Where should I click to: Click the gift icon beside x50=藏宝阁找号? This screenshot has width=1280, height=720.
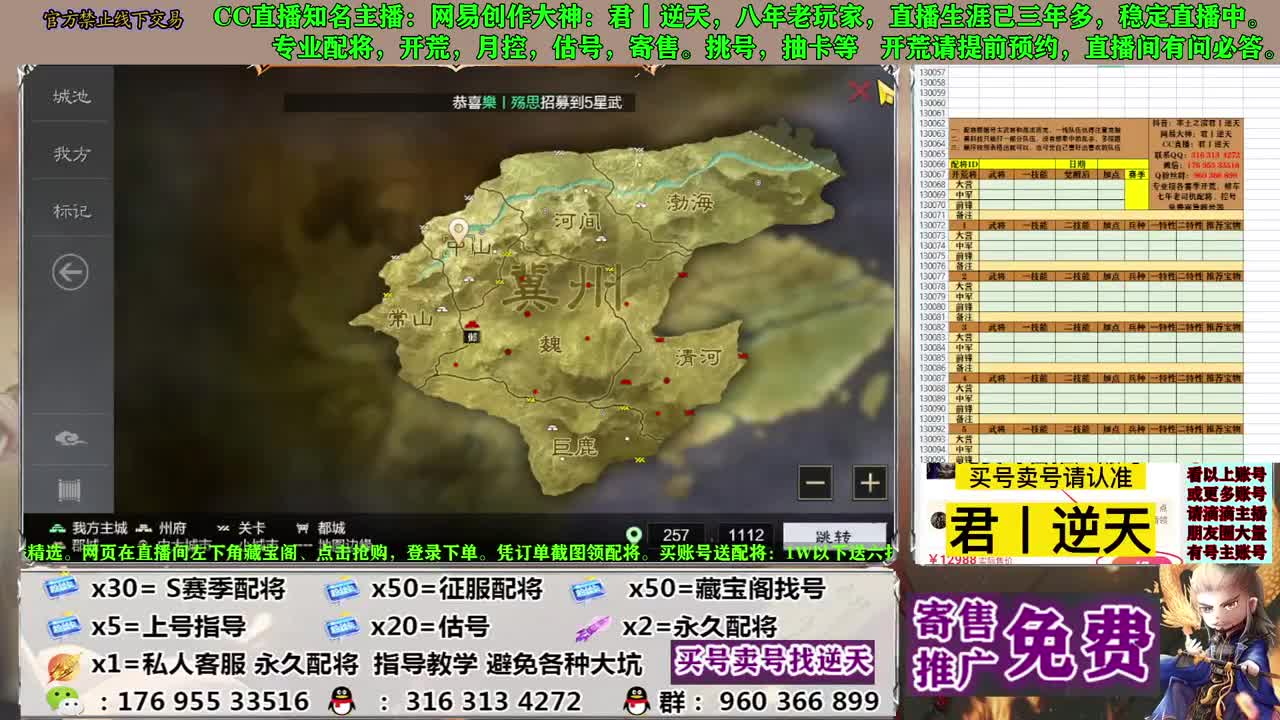[x=588, y=589]
